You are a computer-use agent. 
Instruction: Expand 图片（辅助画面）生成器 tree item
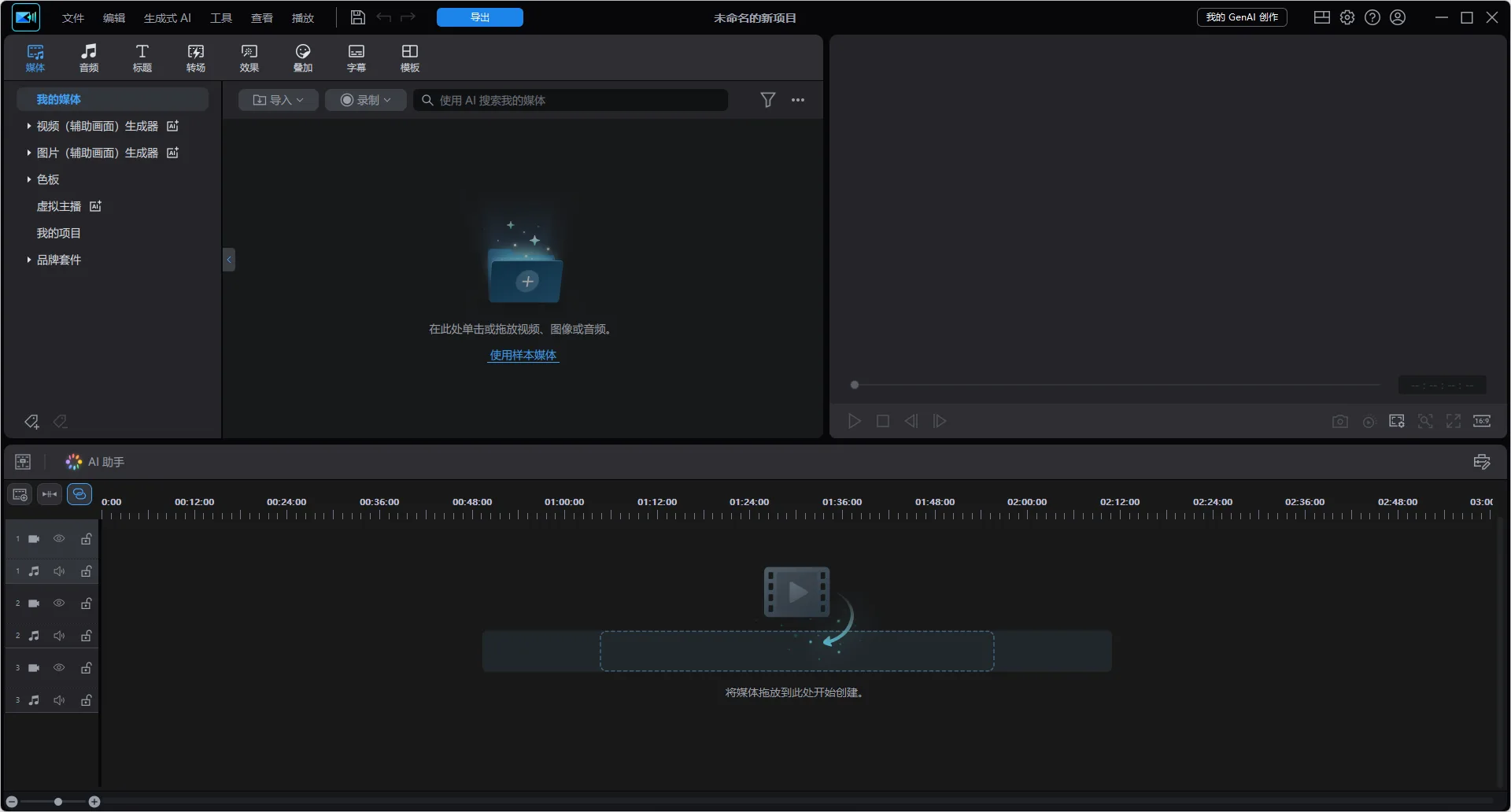pos(29,153)
